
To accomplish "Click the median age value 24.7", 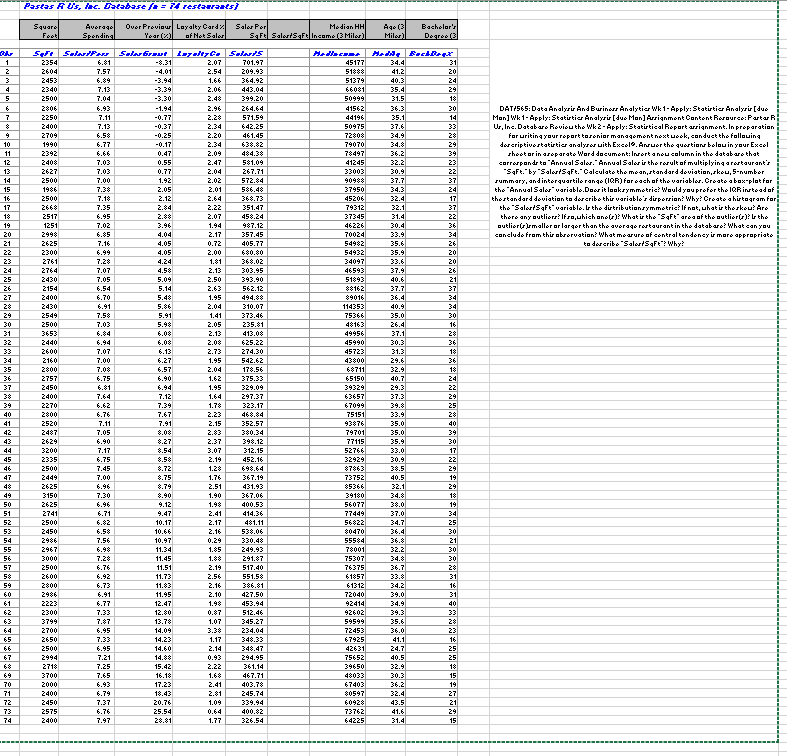I will tap(398, 649).
